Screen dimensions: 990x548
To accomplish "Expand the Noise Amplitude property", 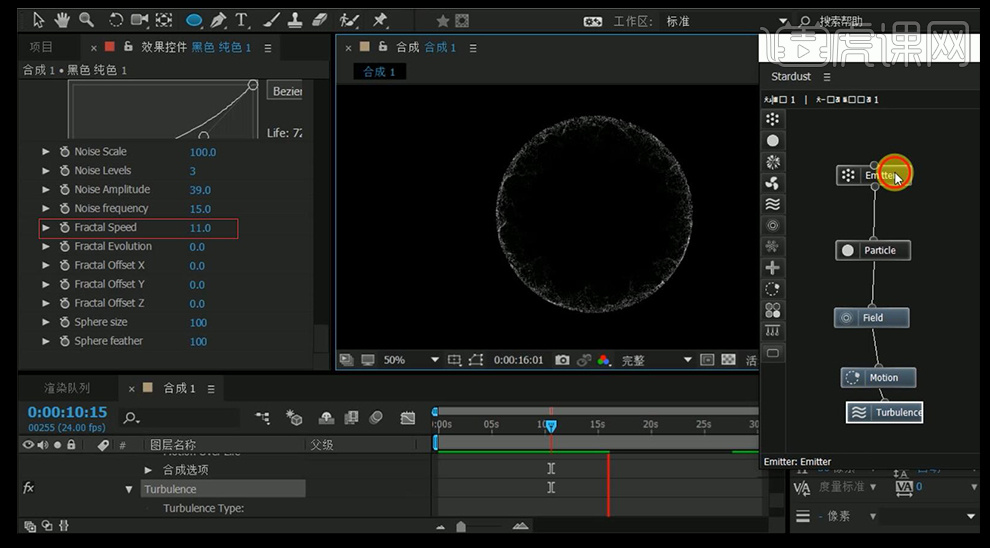I will pos(46,190).
